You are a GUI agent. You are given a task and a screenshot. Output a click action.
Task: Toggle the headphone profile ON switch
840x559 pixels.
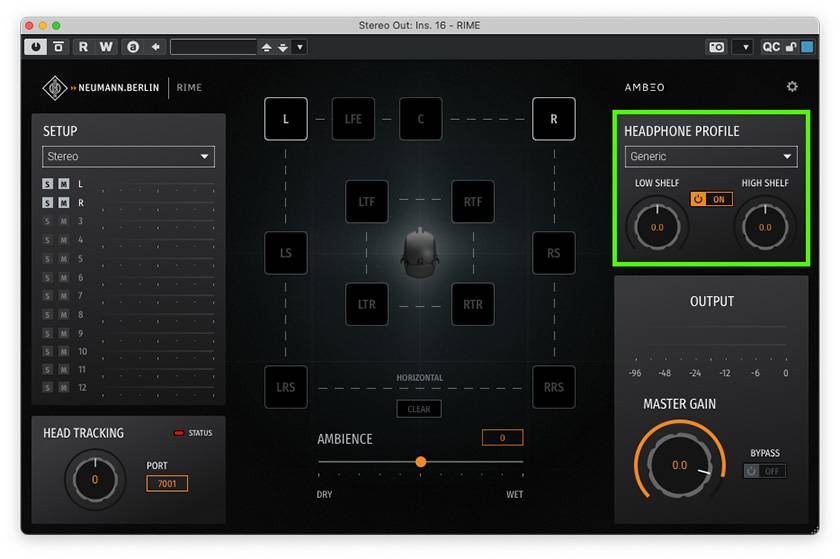click(x=711, y=199)
